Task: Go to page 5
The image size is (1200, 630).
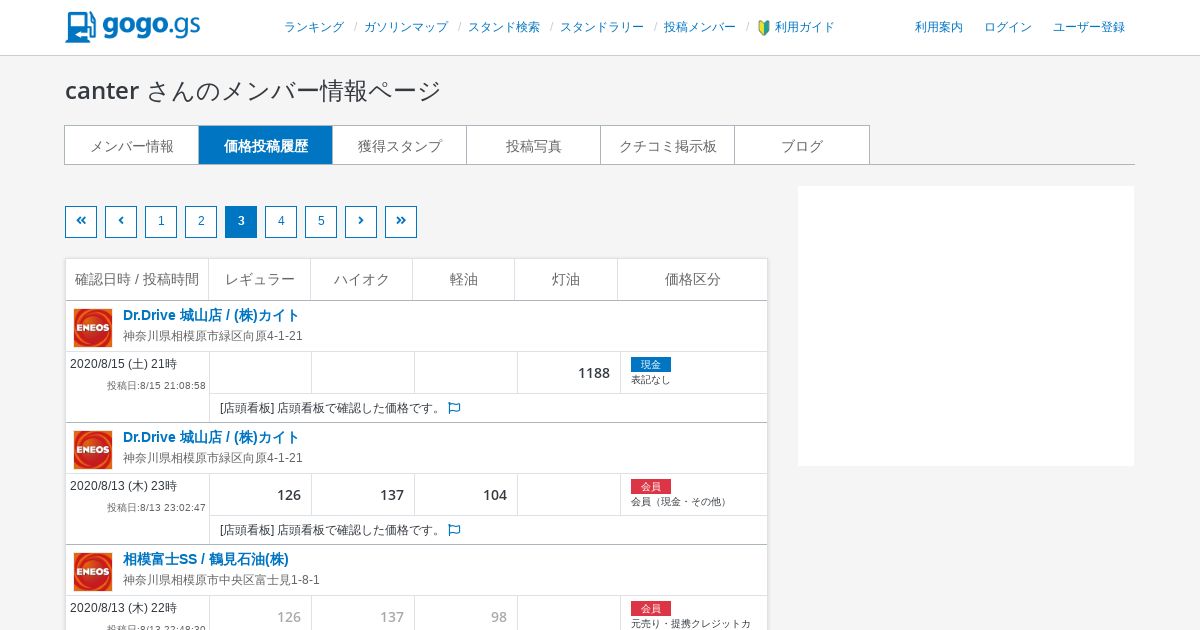Action: coord(321,222)
